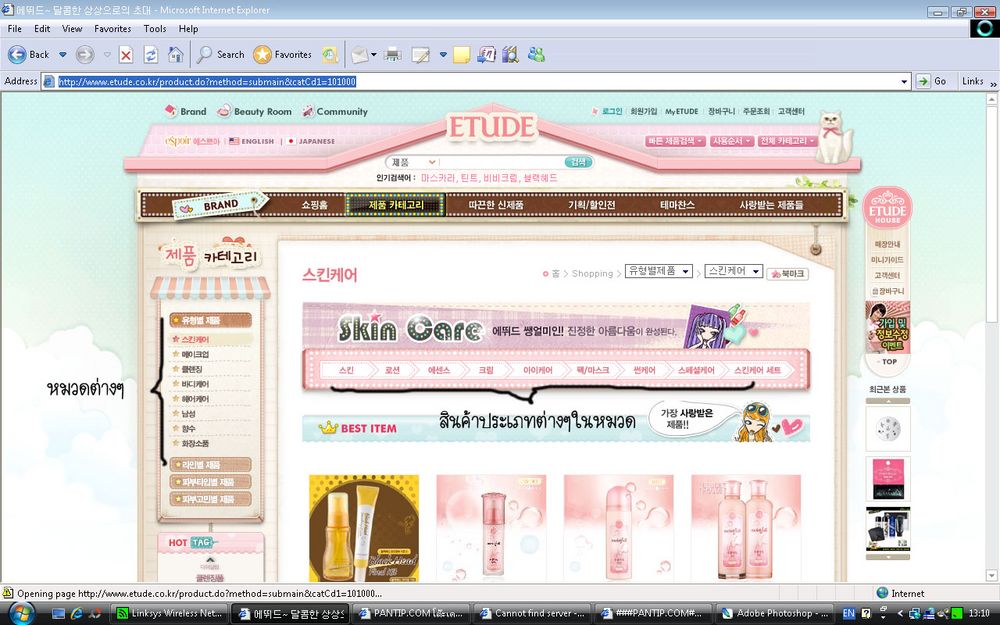Click the yellow sticky note toolbar icon
Viewport: 1000px width, 625px height.
pyautogui.click(x=462, y=55)
